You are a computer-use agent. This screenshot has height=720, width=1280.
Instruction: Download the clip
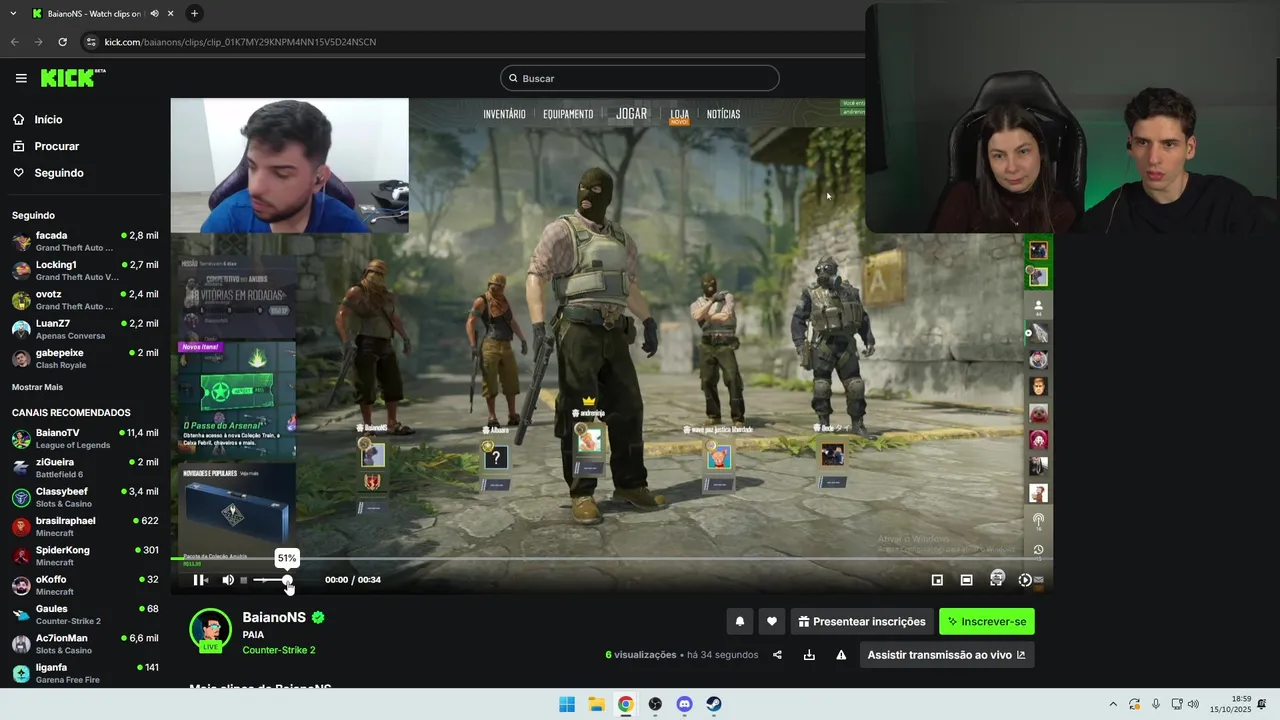pyautogui.click(x=809, y=655)
